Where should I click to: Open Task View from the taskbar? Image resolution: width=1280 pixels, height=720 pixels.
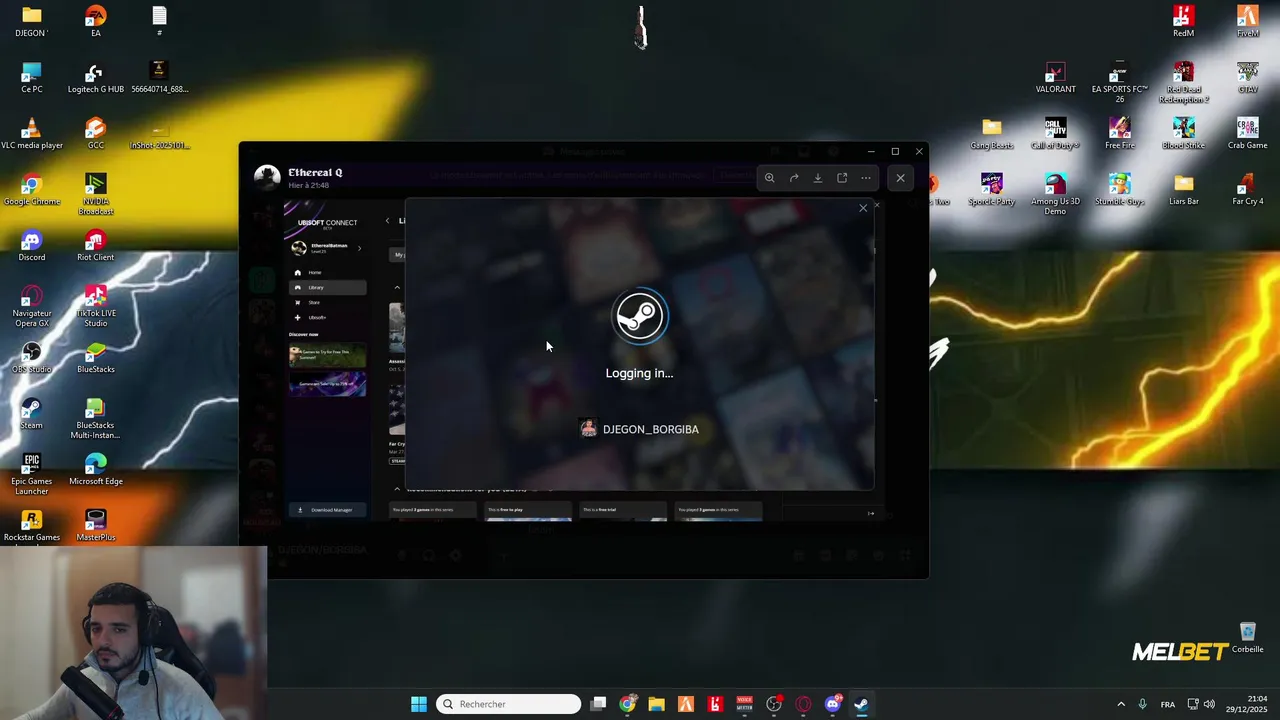coord(598,704)
